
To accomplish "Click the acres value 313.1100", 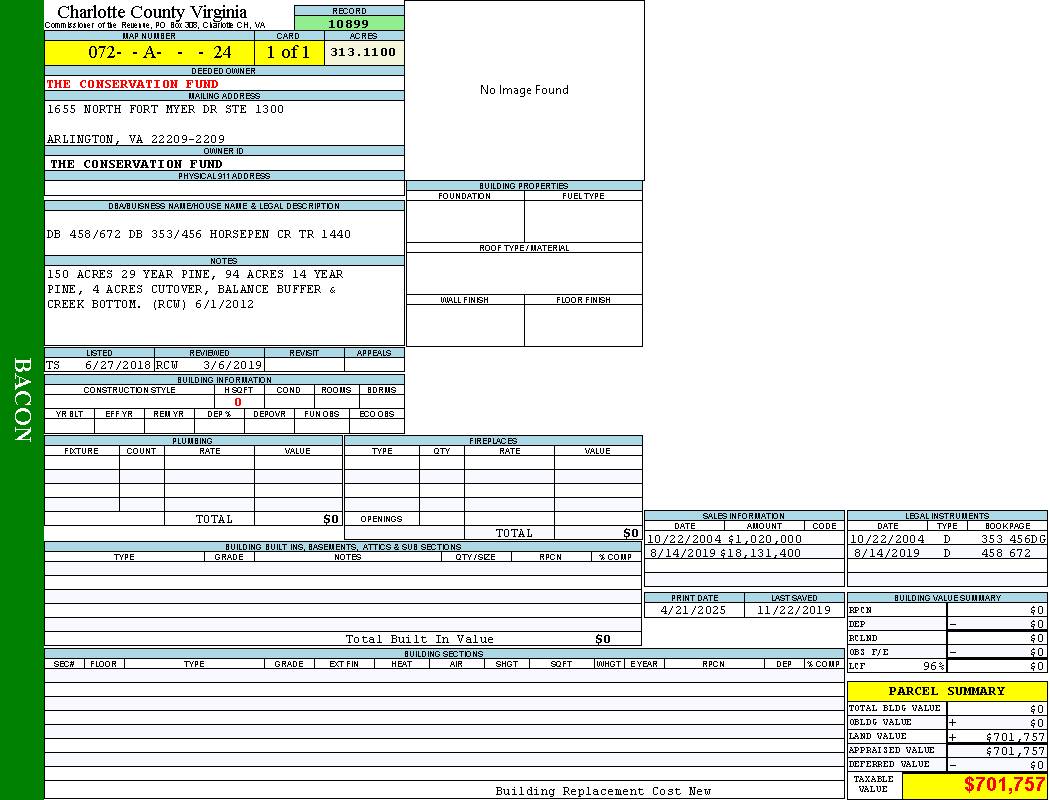I will pyautogui.click(x=363, y=52).
